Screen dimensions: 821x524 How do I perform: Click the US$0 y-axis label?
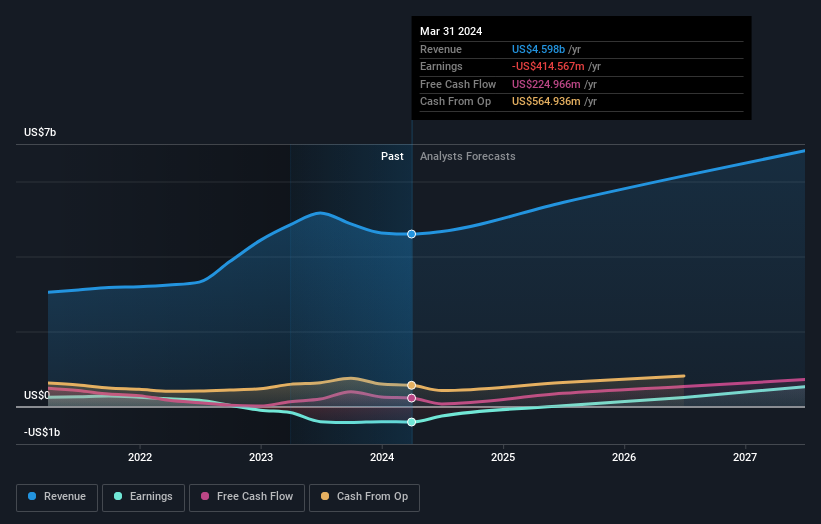[x=37, y=395]
